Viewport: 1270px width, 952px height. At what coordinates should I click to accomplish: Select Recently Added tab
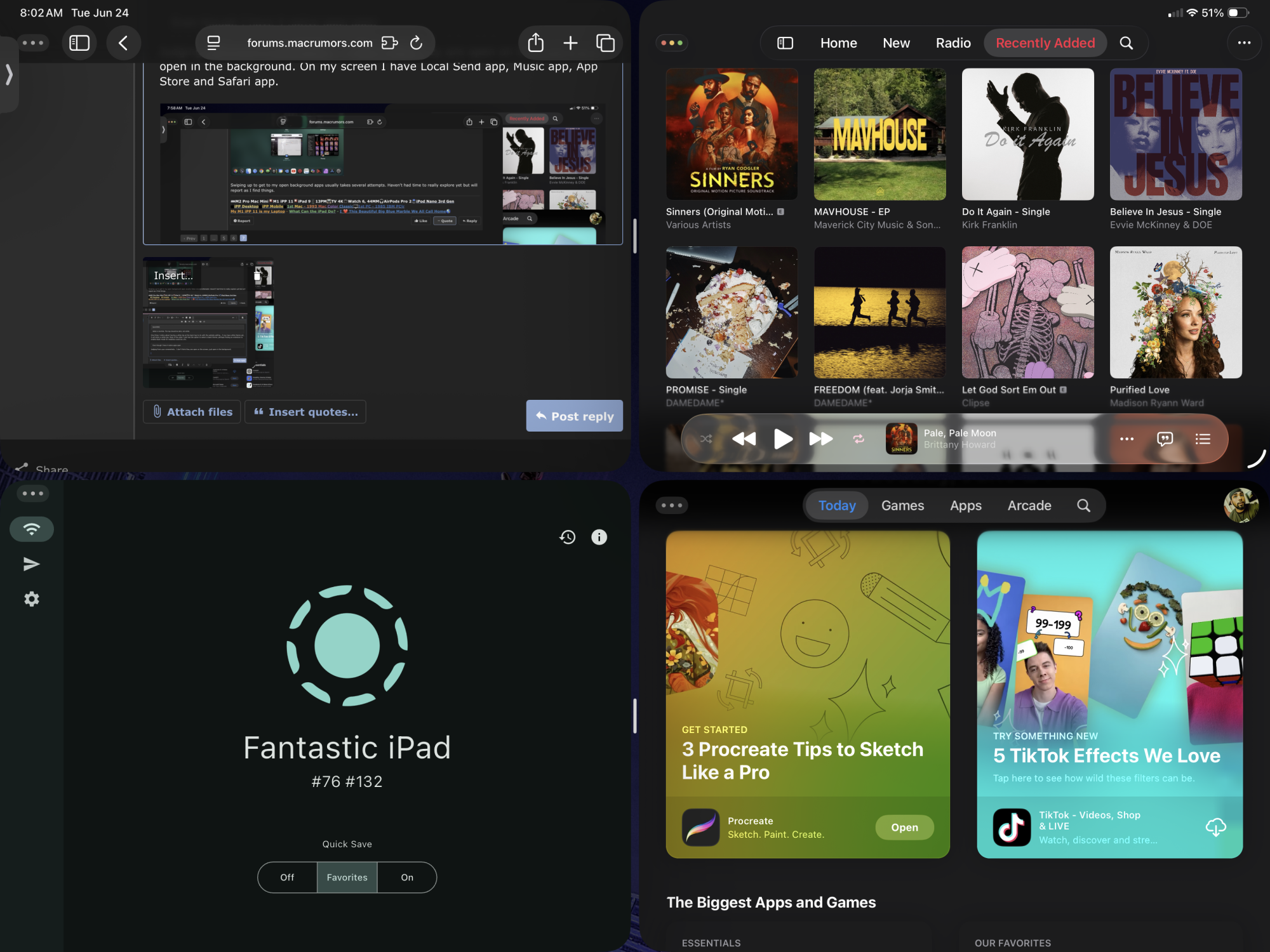pyautogui.click(x=1045, y=43)
